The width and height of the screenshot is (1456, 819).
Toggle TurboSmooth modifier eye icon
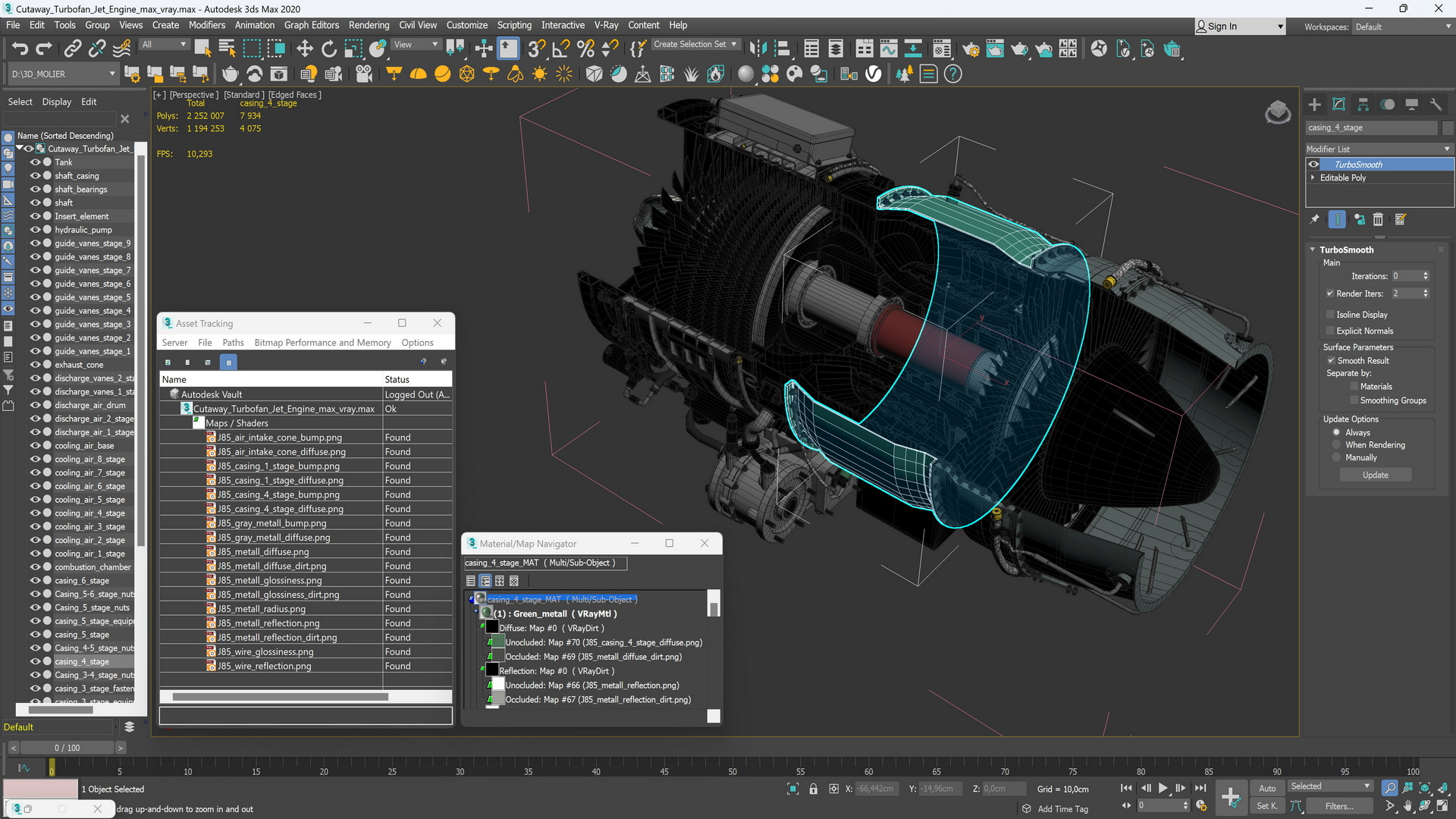tap(1313, 165)
